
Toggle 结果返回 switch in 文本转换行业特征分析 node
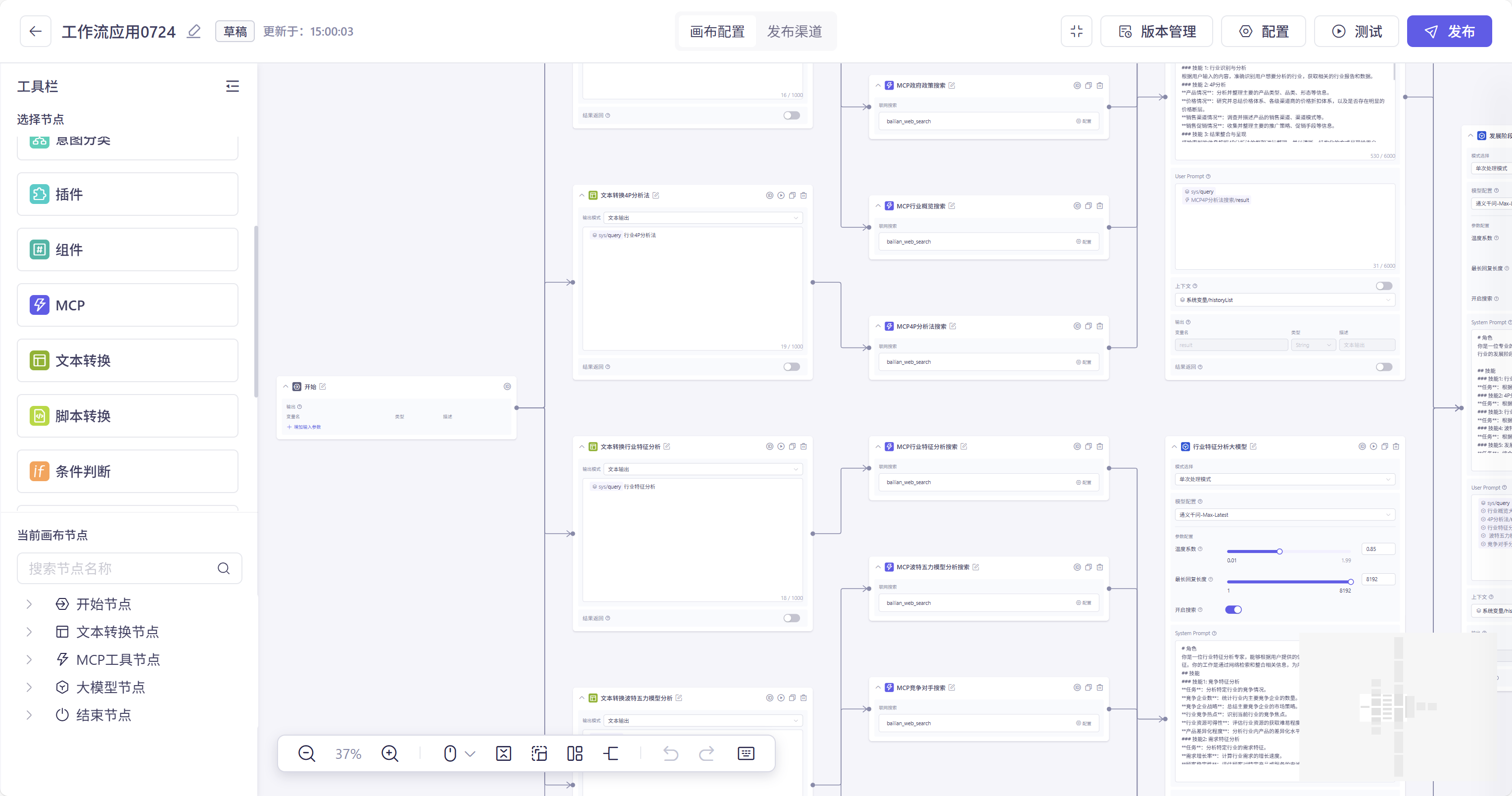coord(791,618)
